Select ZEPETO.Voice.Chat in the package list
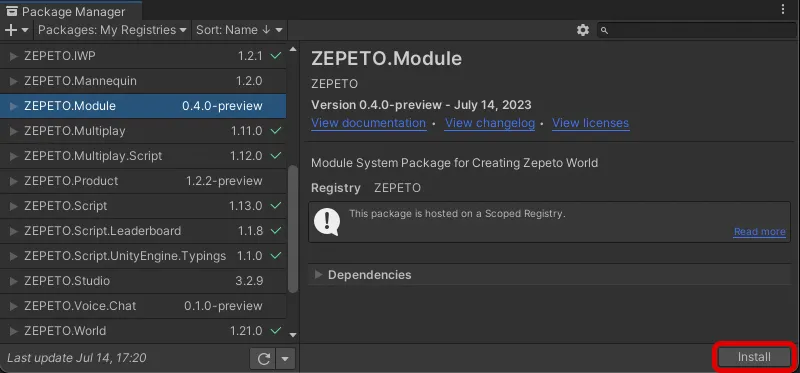The height and width of the screenshot is (373, 800). 143,306
